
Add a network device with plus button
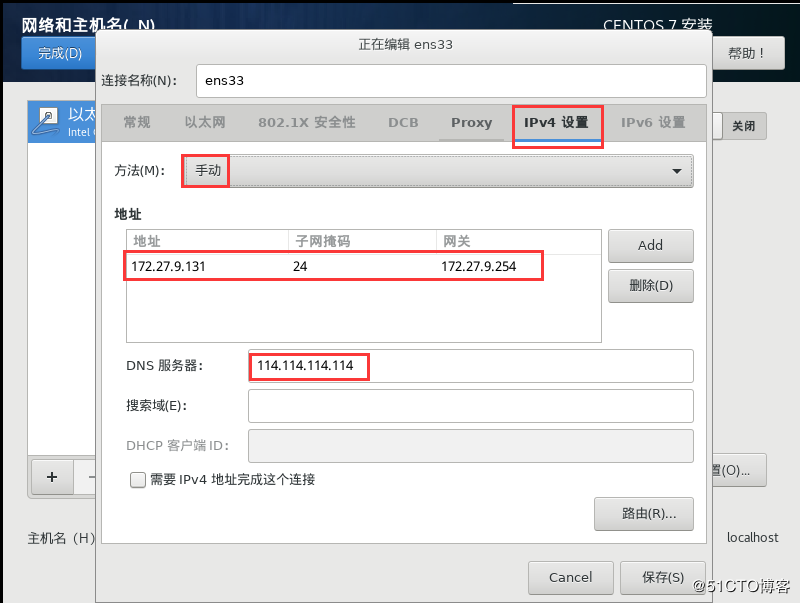coord(52,478)
